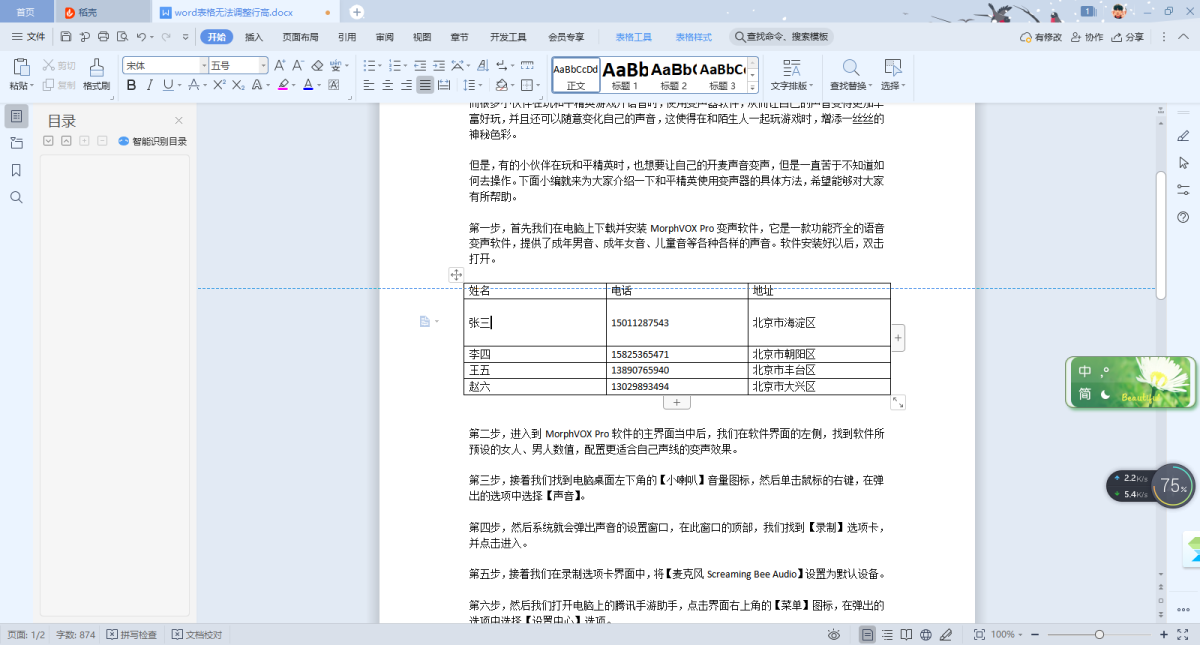Click the table move handle icon
Image resolution: width=1200 pixels, height=645 pixels.
(456, 274)
